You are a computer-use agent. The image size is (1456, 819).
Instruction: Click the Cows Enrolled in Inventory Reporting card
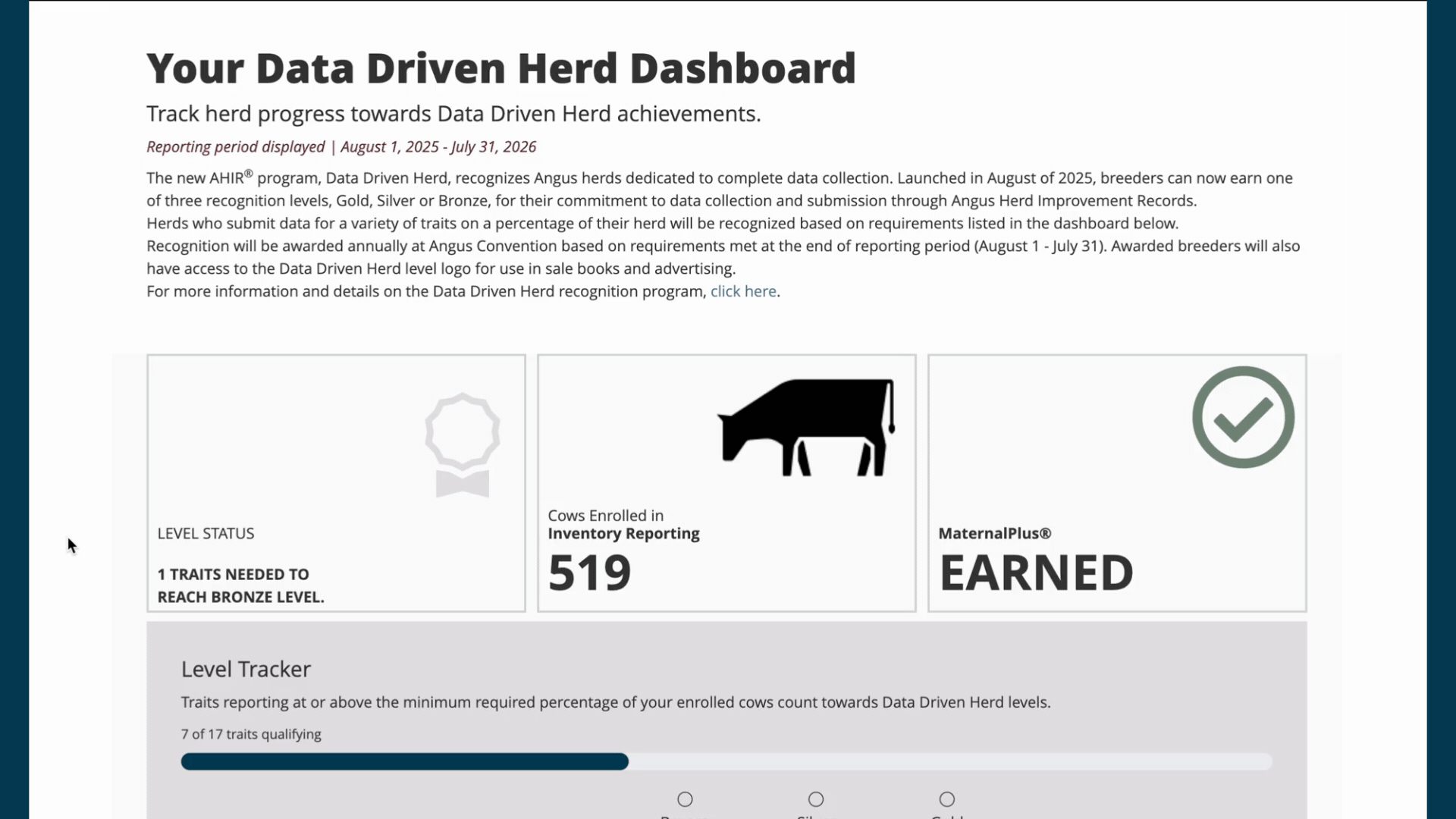726,482
